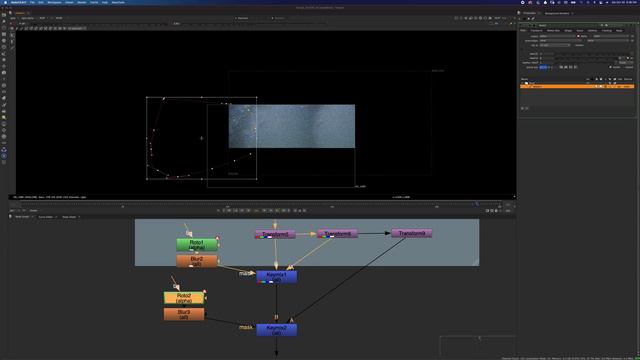Open the Clone tab in Roto properties

[x=580, y=31]
